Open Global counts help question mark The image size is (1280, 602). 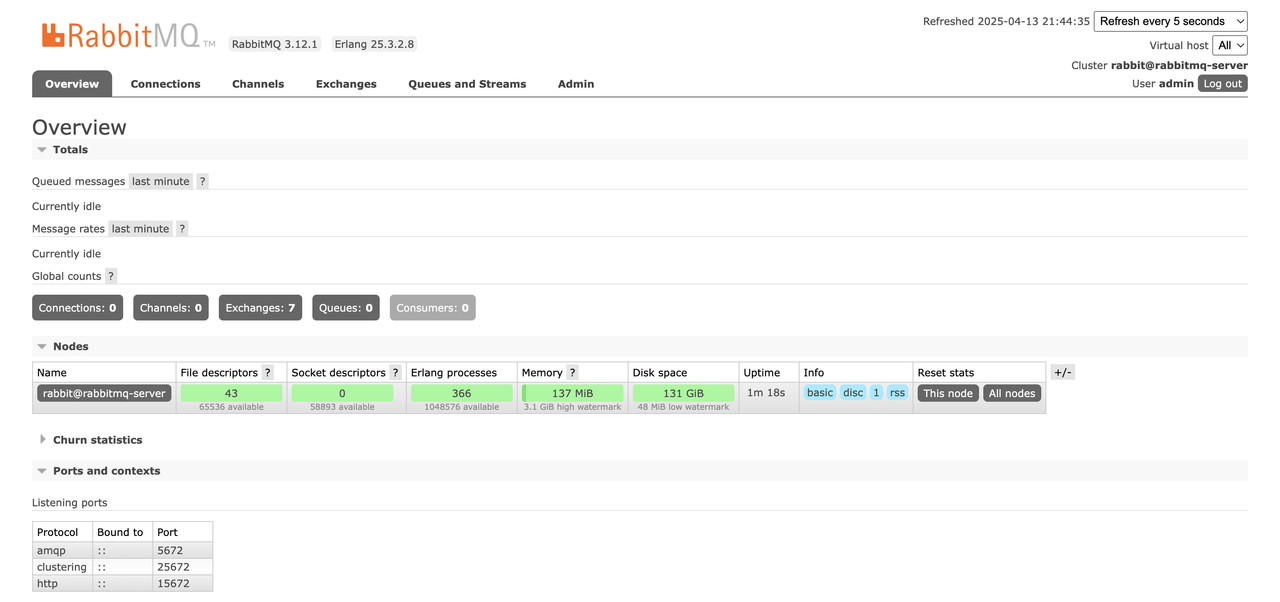tap(111, 276)
